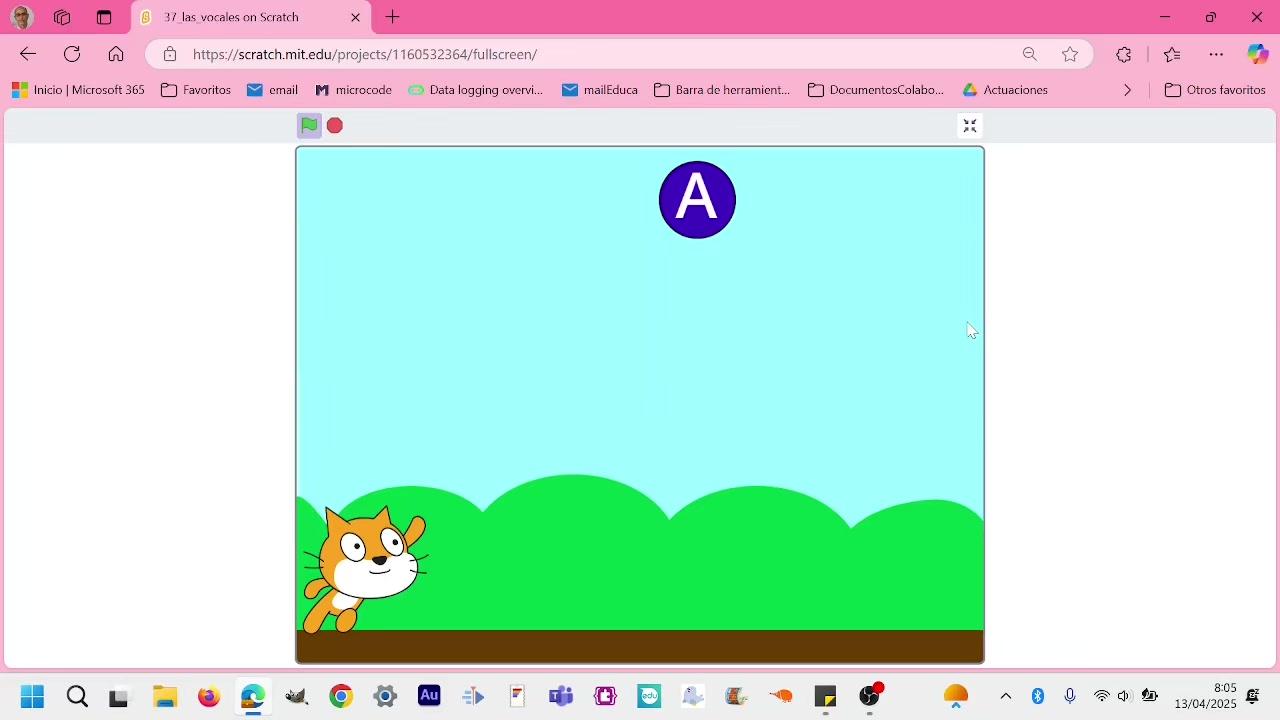Open Task View on the taskbar

(119, 696)
